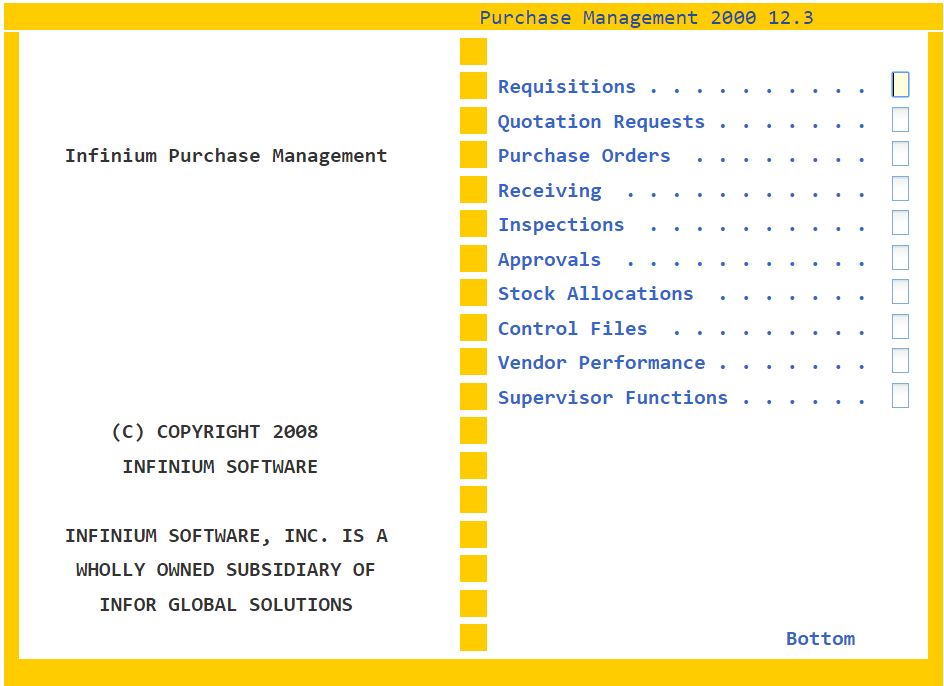Click the "INFINIUM SOFTWARE" line under the copyright
This screenshot has height=686, width=944.
tap(220, 467)
